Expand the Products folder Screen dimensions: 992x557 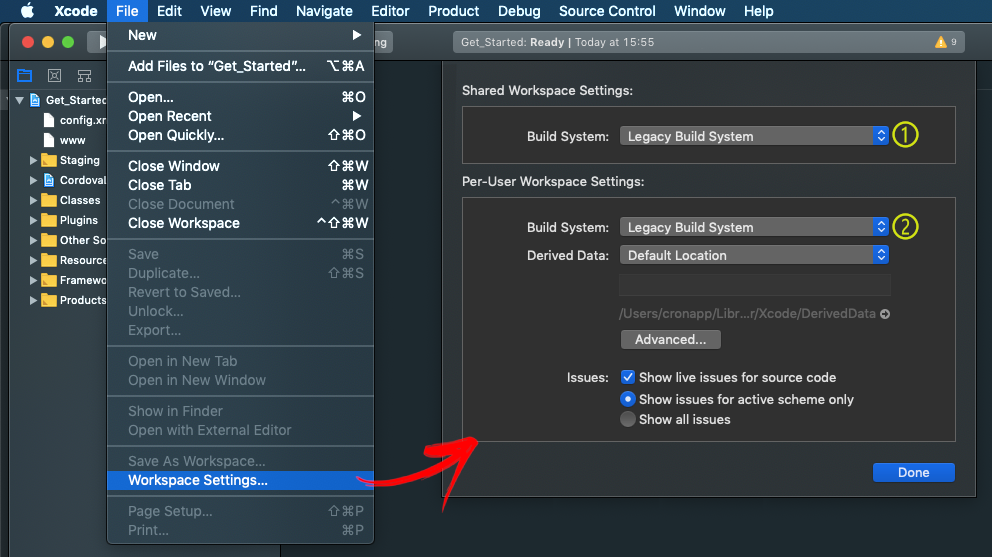point(33,300)
